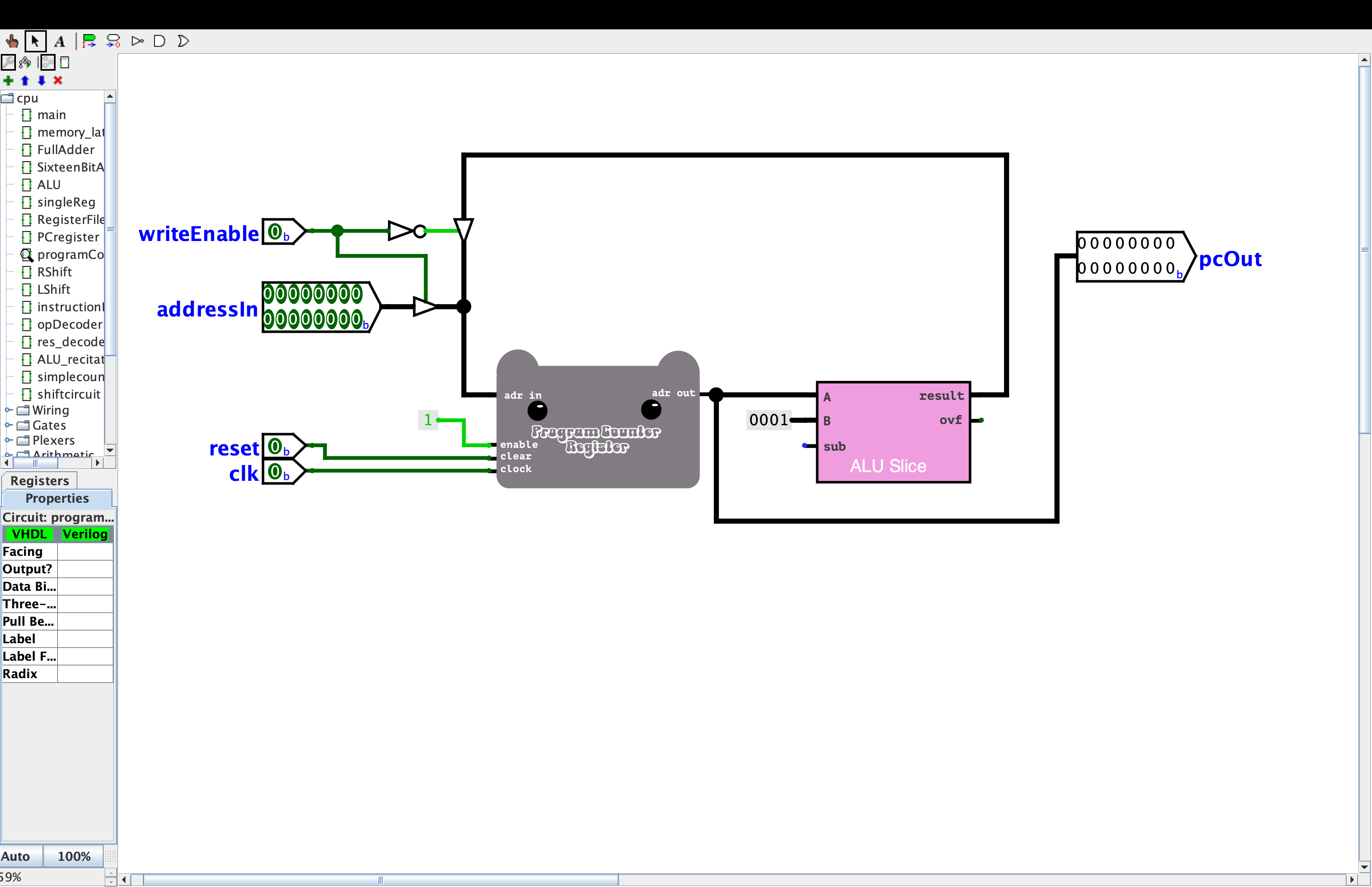
Task: Pick the NOT gate tool
Action: 137,41
